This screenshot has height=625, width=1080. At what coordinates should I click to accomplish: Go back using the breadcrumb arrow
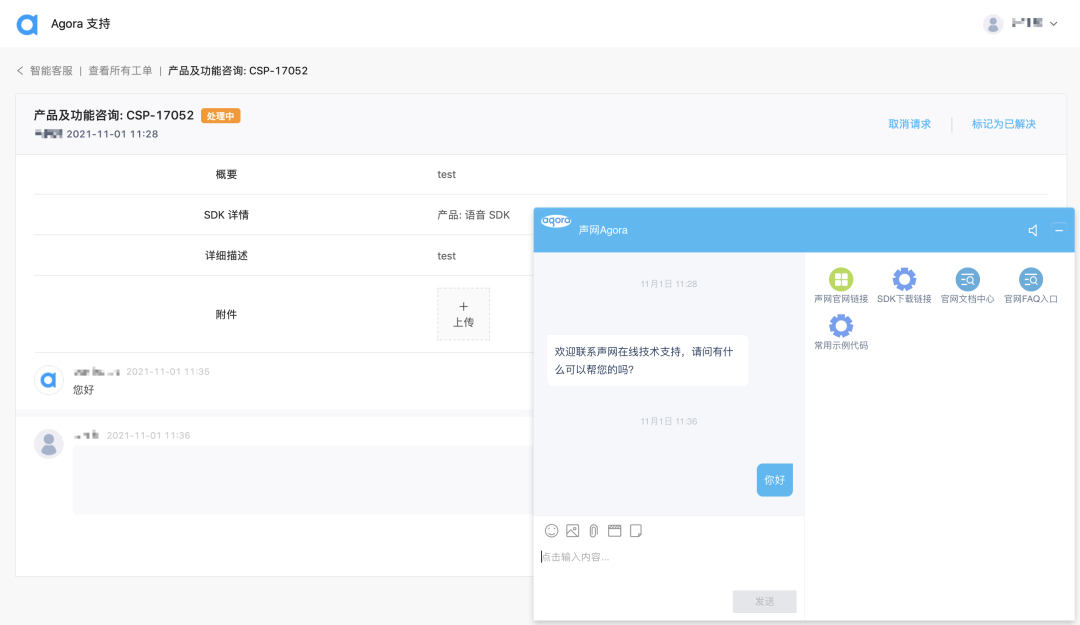[x=20, y=71]
